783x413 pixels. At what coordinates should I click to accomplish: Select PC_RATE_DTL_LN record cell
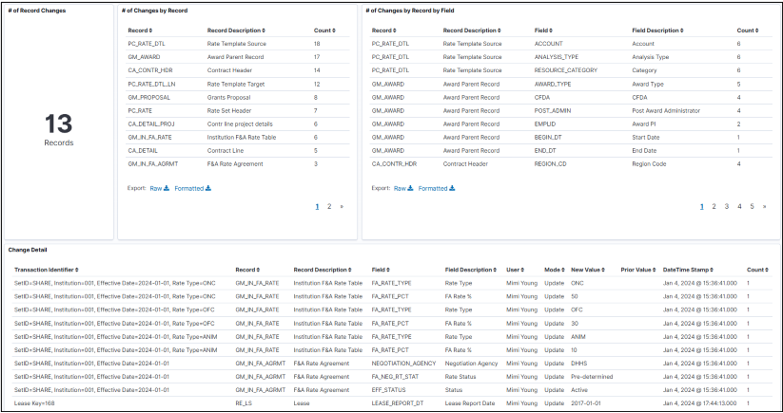151,84
